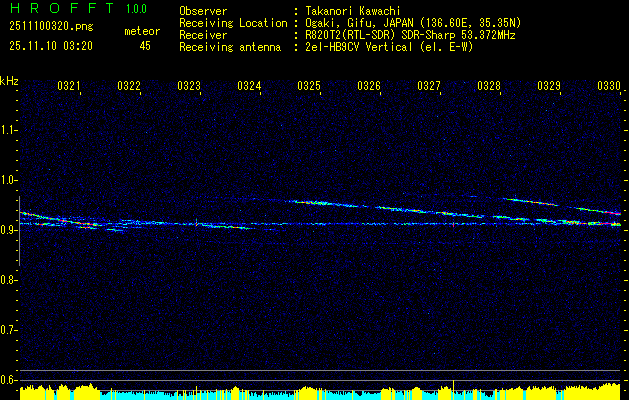Select the filename 2511100320.png

tap(51, 26)
